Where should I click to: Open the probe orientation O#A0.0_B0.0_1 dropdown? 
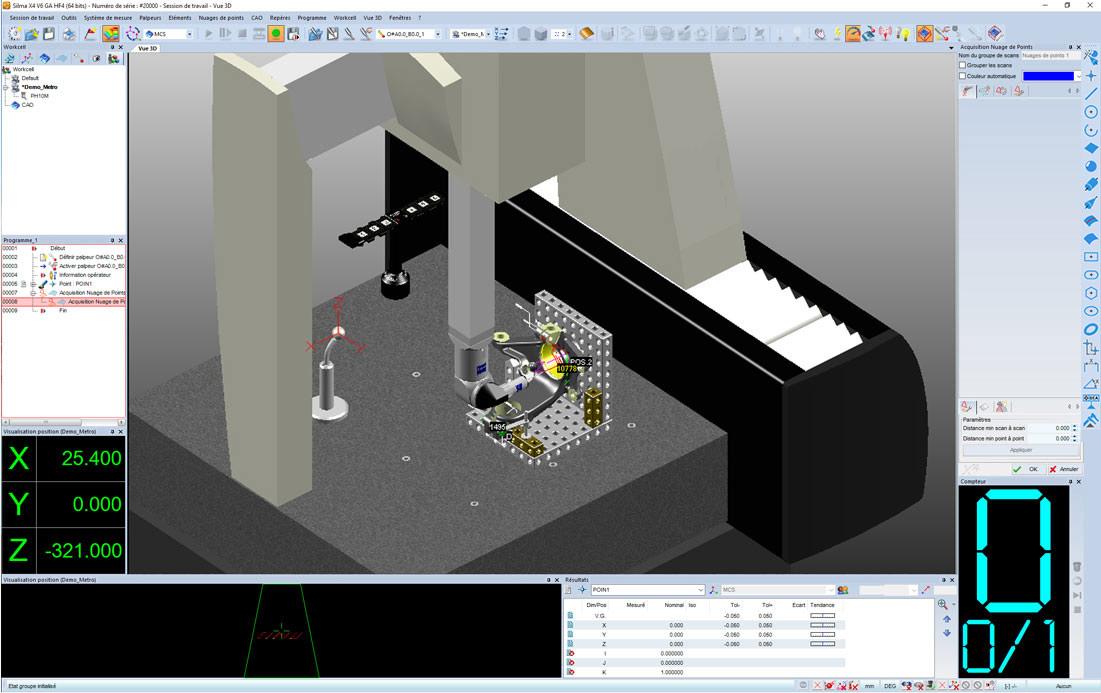(437, 34)
